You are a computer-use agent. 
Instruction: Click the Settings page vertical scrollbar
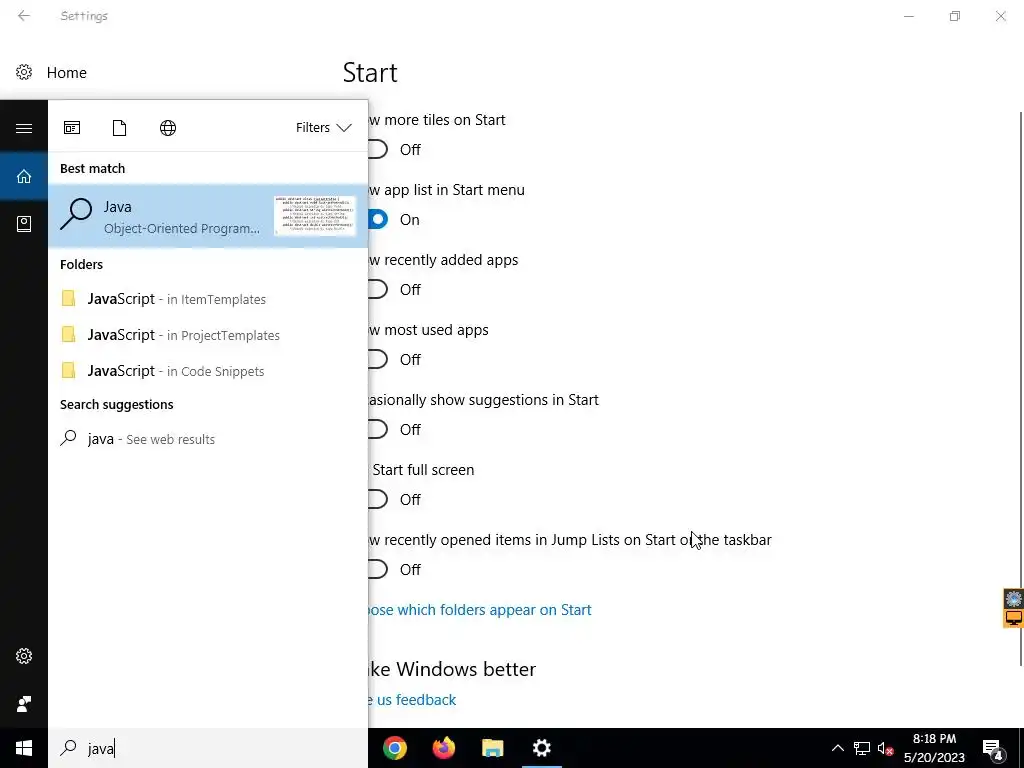coord(1020,389)
